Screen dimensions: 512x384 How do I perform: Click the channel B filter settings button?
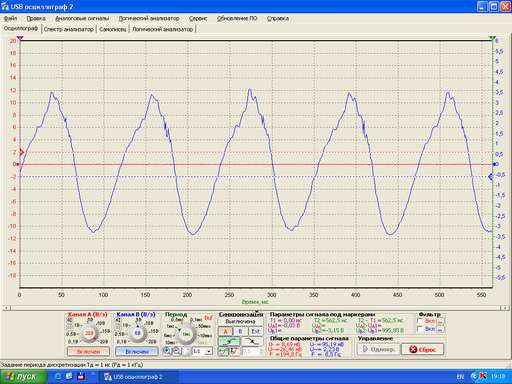pos(440,330)
